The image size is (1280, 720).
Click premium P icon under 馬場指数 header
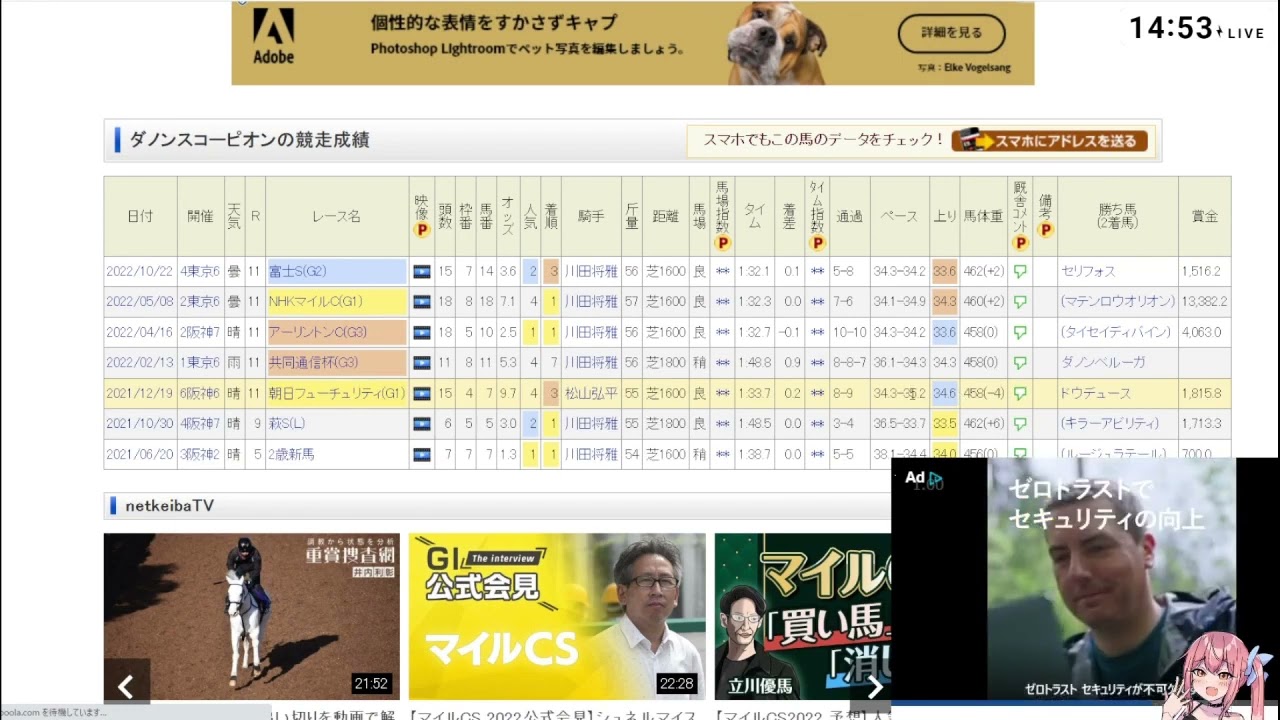(722, 243)
